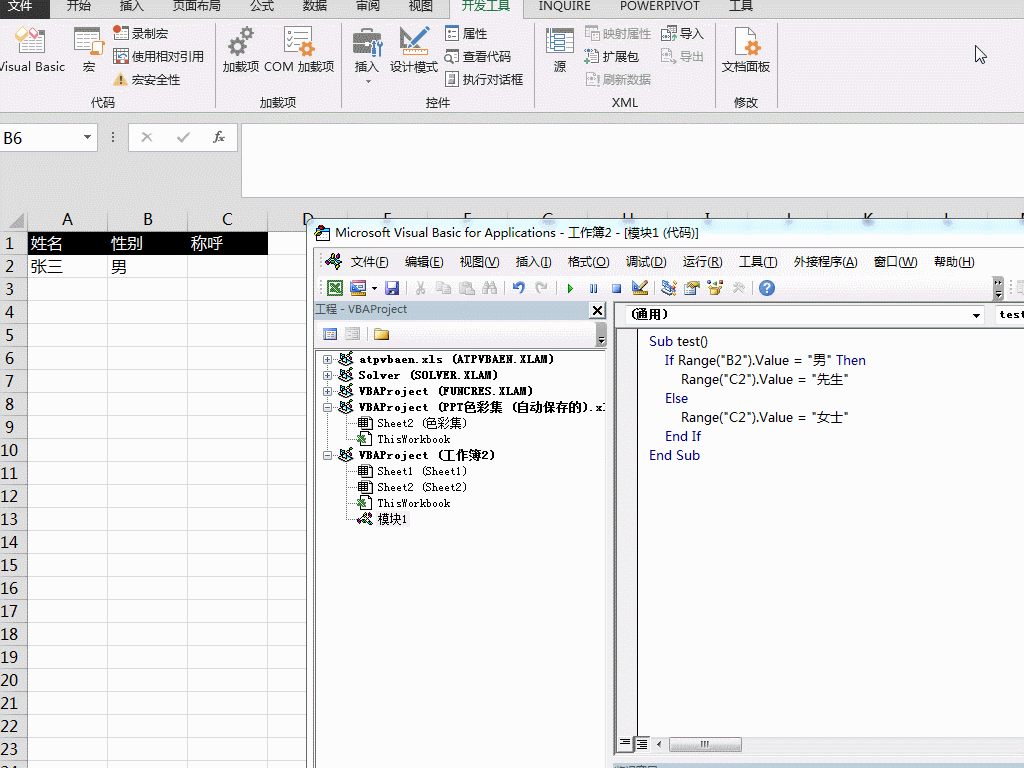Viewport: 1024px width, 768px height.
Task: Open VBA 帮助(H) menu
Action: 954,262
